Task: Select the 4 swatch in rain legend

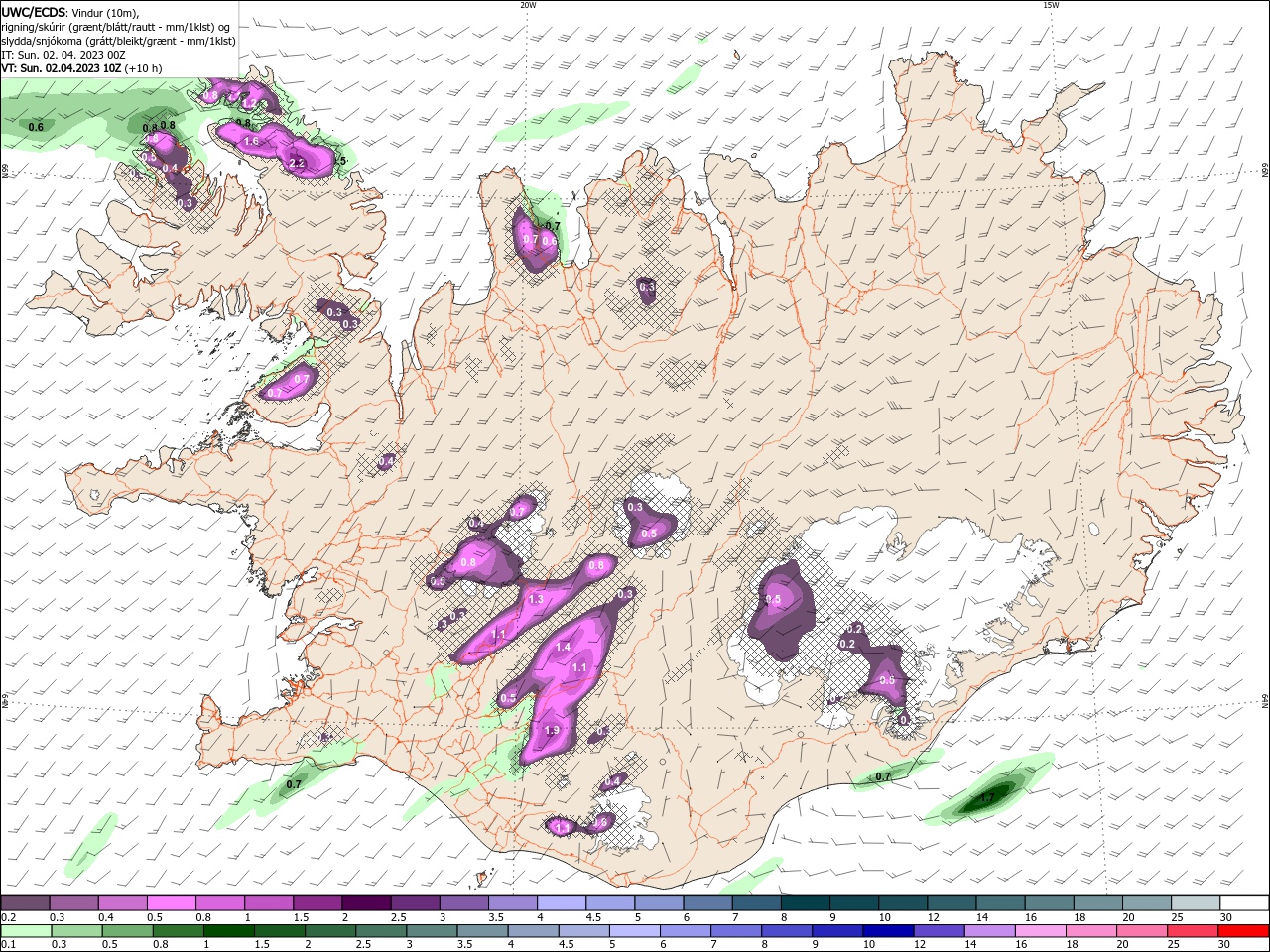Action: pyautogui.click(x=532, y=931)
